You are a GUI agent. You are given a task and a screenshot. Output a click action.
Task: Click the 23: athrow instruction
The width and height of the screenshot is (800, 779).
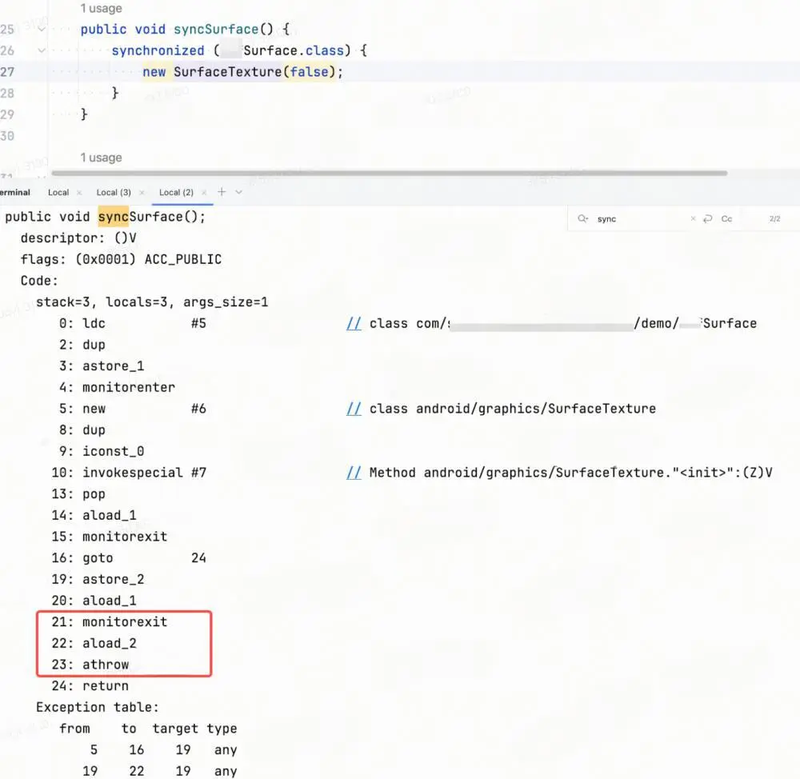(90, 665)
